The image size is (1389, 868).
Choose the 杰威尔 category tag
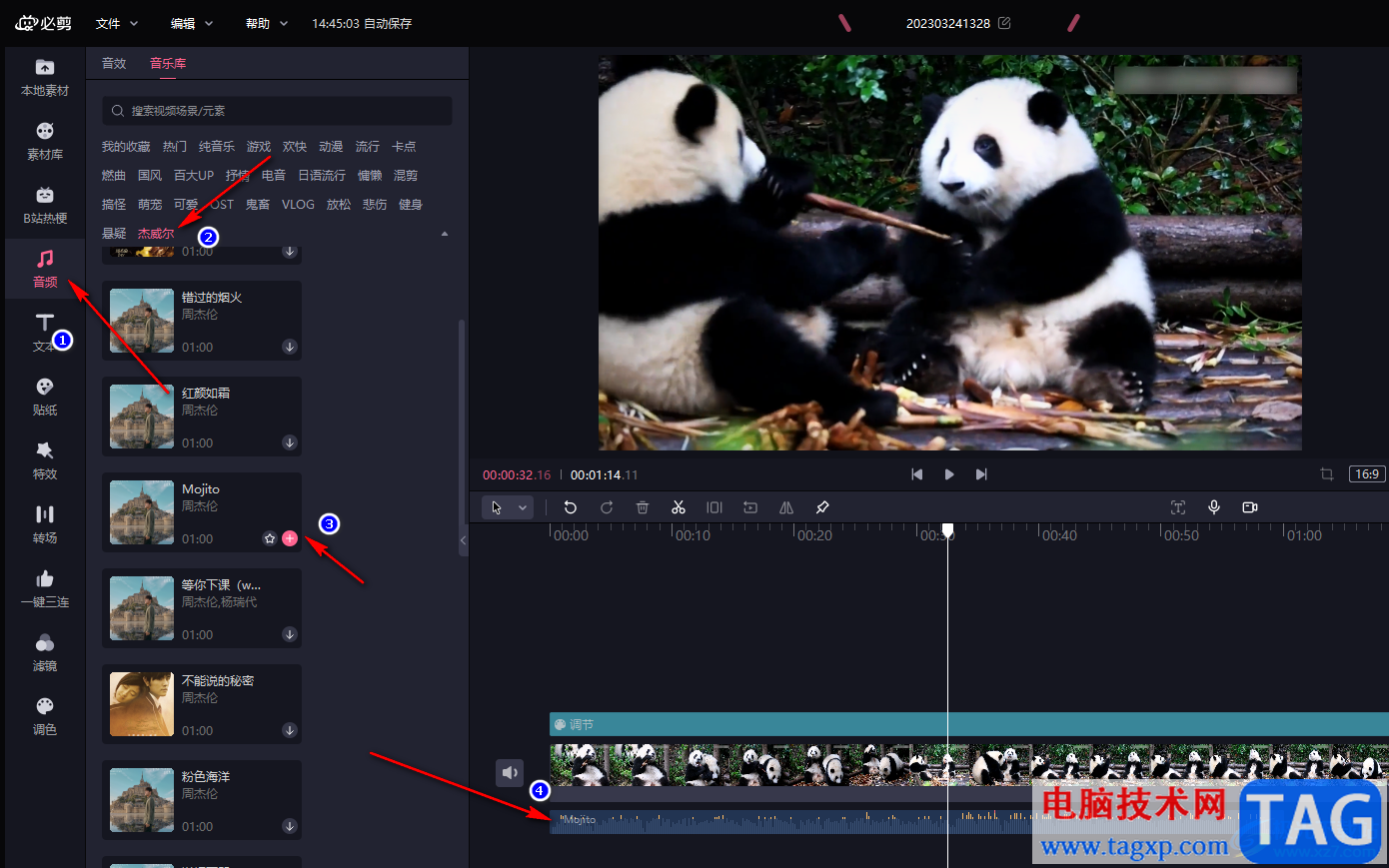pos(156,234)
